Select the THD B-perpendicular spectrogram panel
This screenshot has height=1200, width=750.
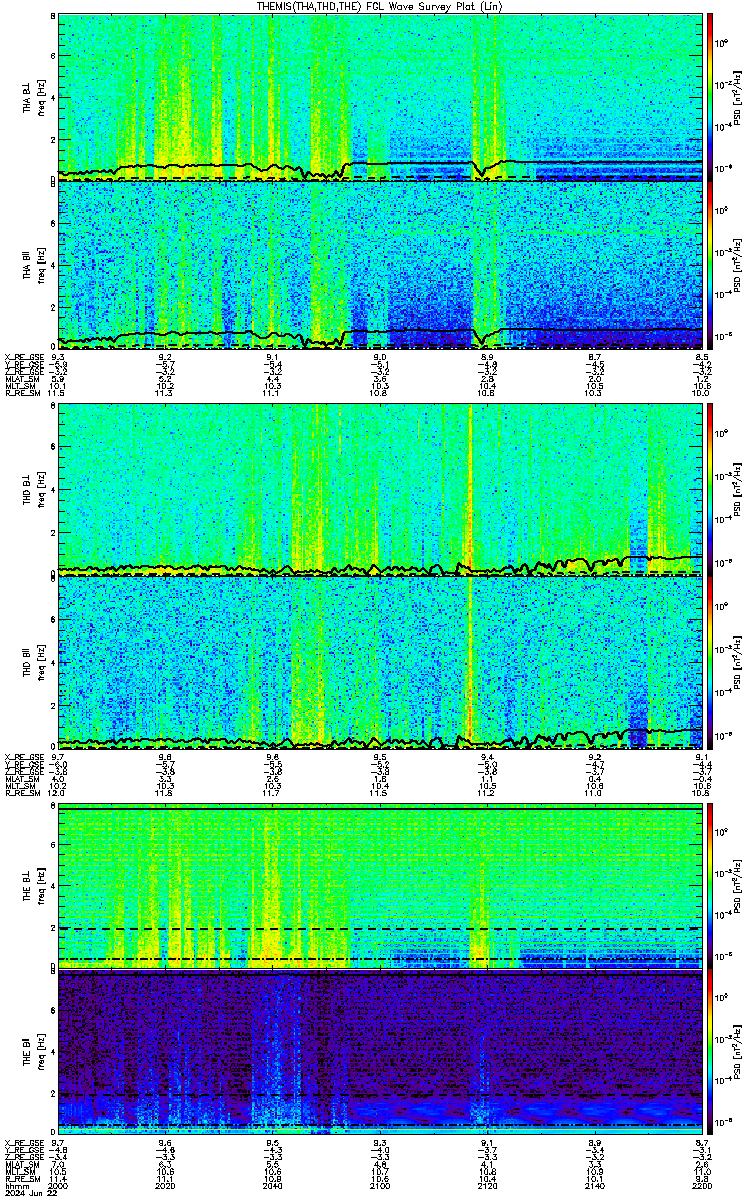pos(380,489)
